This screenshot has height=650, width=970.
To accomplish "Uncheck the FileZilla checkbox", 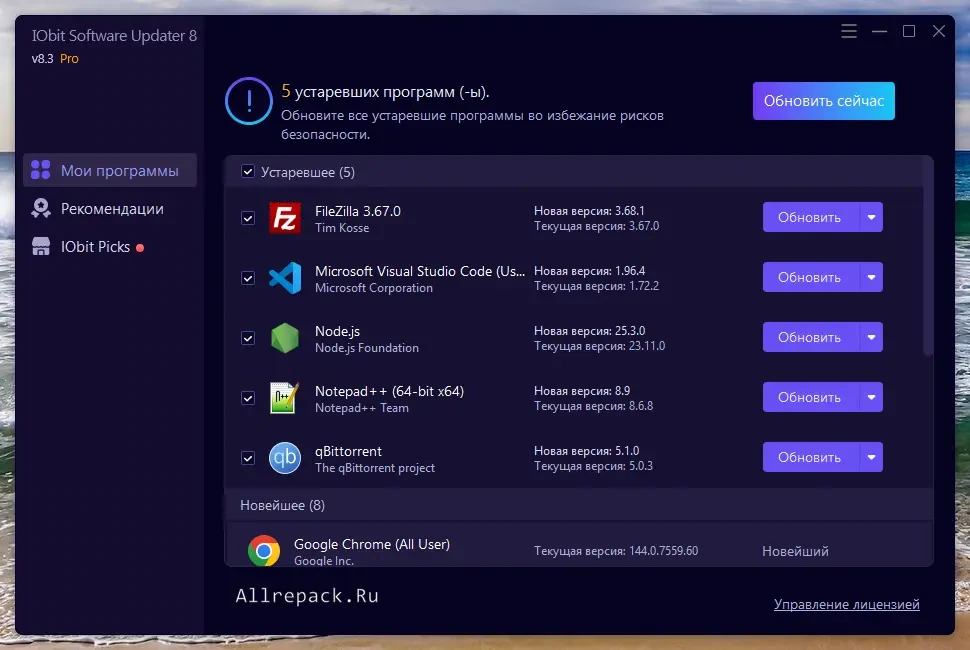I will [x=248, y=218].
